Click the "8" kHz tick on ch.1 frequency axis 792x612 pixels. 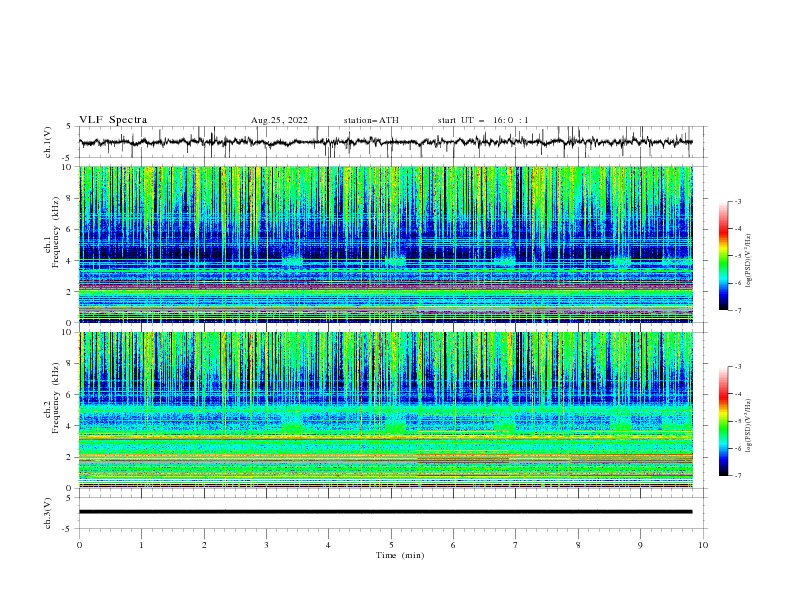pos(71,198)
